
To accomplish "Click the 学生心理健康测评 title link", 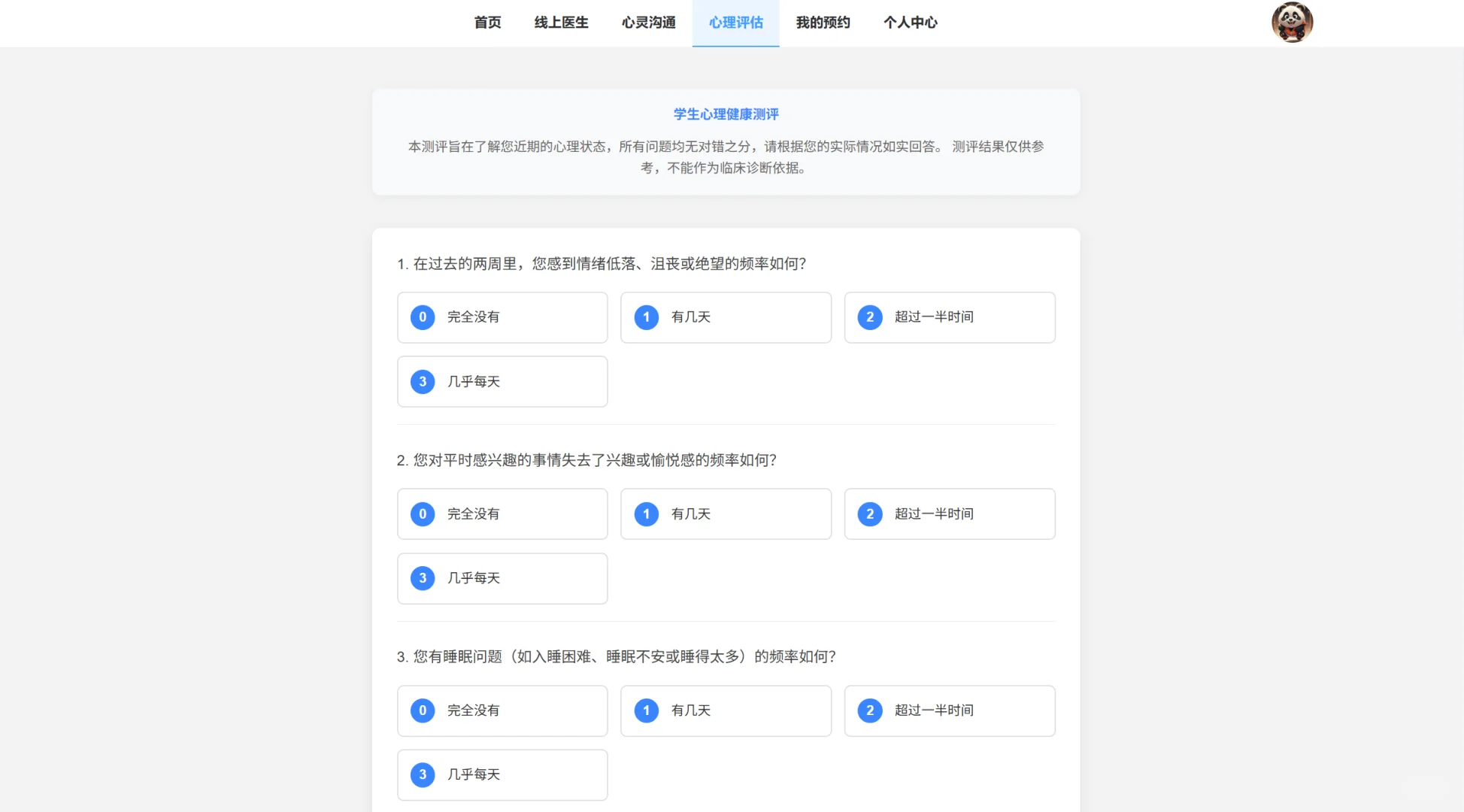I will coord(726,114).
